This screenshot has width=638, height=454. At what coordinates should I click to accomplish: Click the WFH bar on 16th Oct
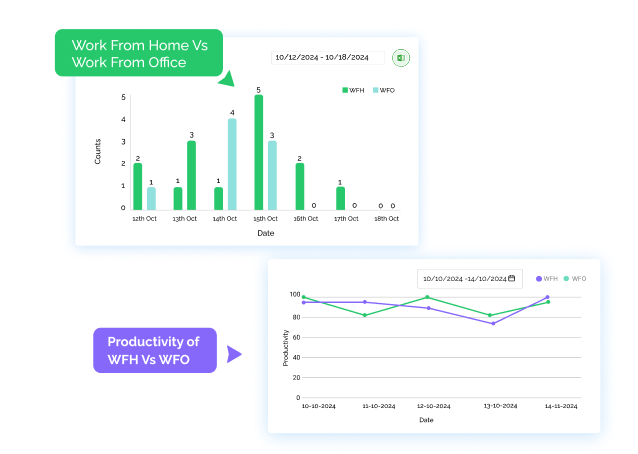click(299, 186)
